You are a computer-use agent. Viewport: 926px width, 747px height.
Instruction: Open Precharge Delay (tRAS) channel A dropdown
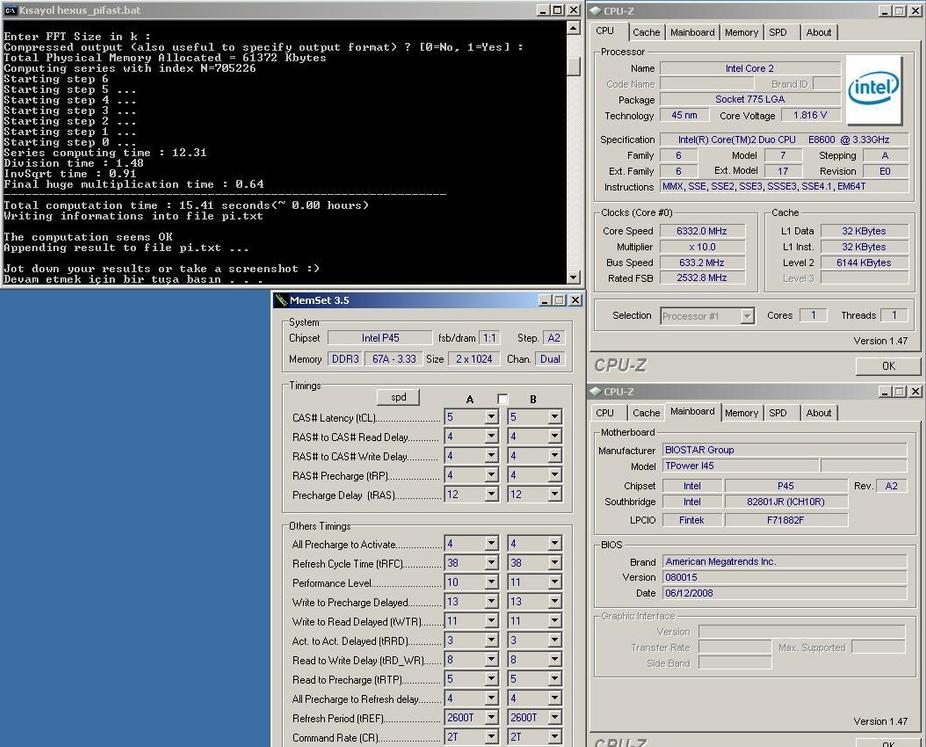(x=491, y=494)
